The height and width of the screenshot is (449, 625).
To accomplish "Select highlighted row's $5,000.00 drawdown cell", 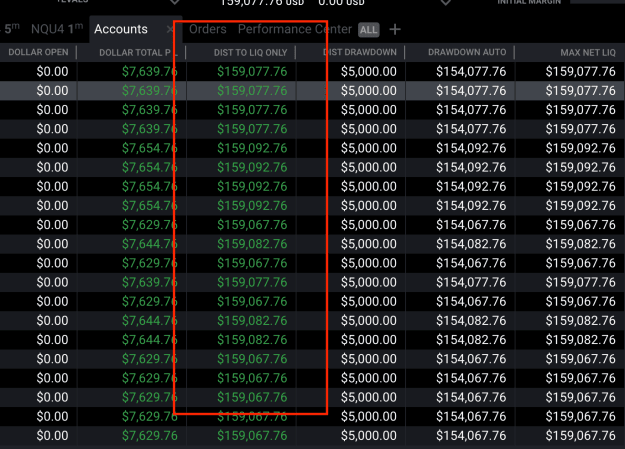I will (369, 91).
